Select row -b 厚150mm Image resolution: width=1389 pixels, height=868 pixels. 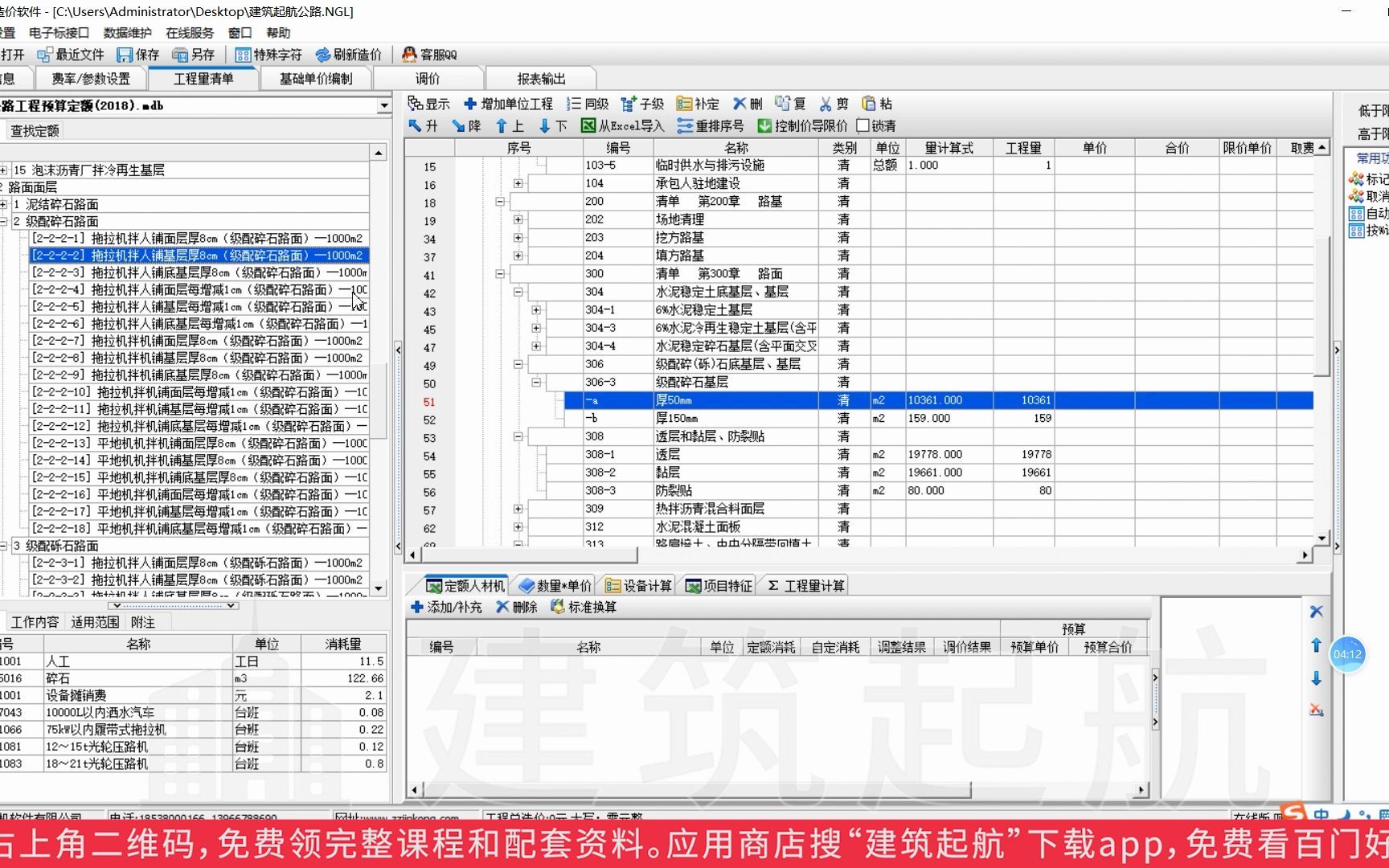click(938, 418)
